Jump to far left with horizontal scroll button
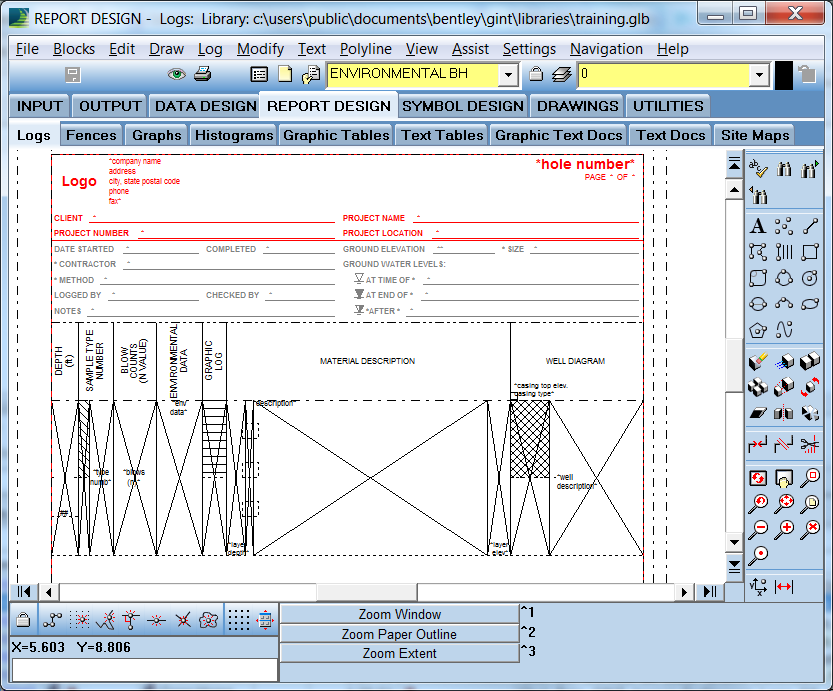Viewport: 833px width, 691px height. click(24, 591)
